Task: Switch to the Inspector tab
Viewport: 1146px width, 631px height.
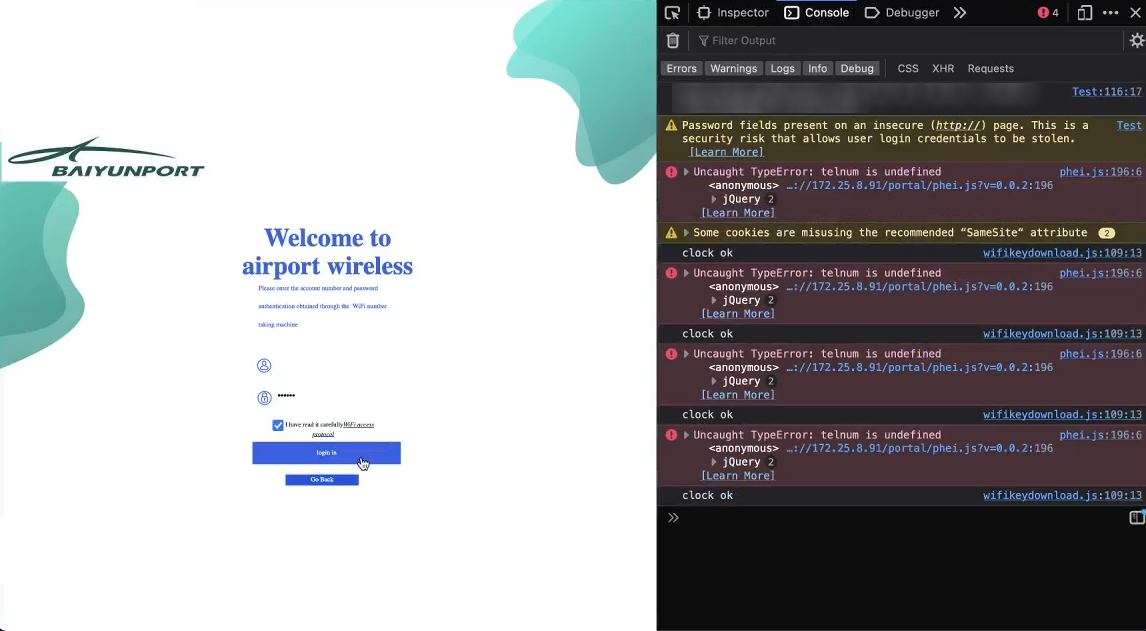Action: point(733,13)
